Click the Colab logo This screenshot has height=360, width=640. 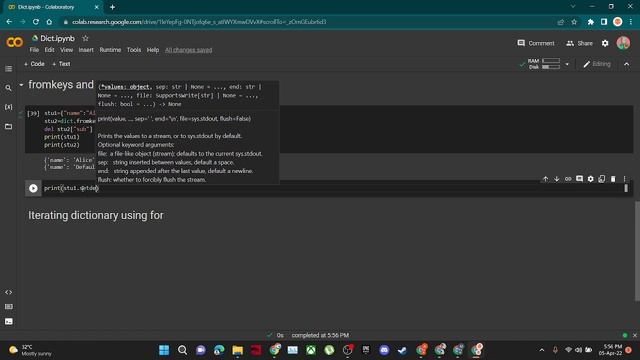[x=15, y=42]
